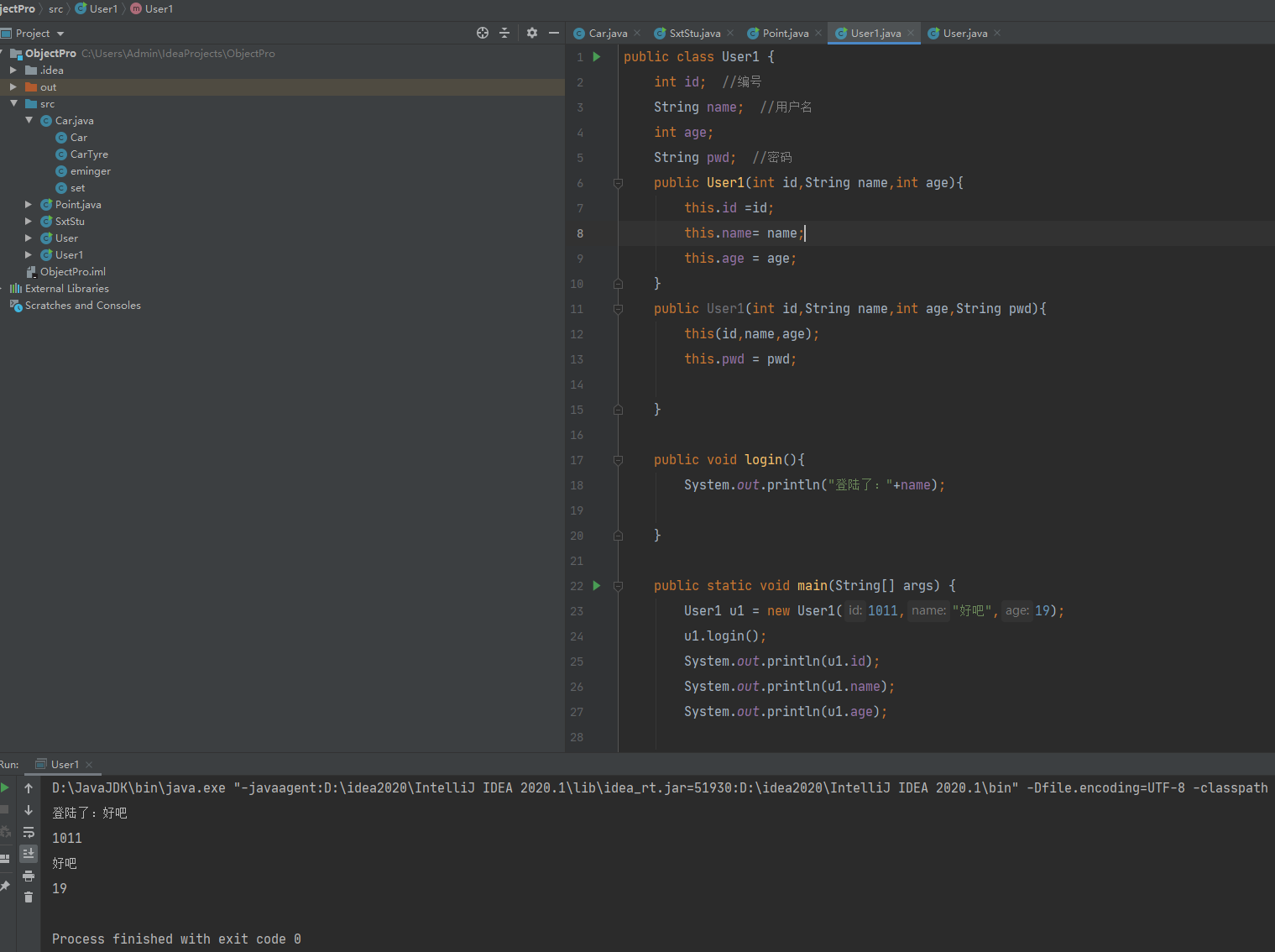Collapse the src folder

13,104
